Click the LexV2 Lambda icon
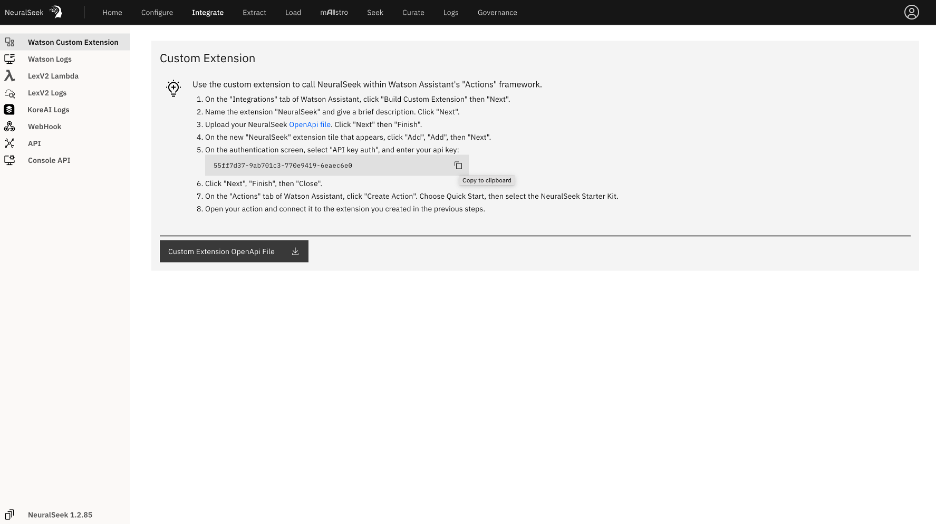 tap(9, 76)
